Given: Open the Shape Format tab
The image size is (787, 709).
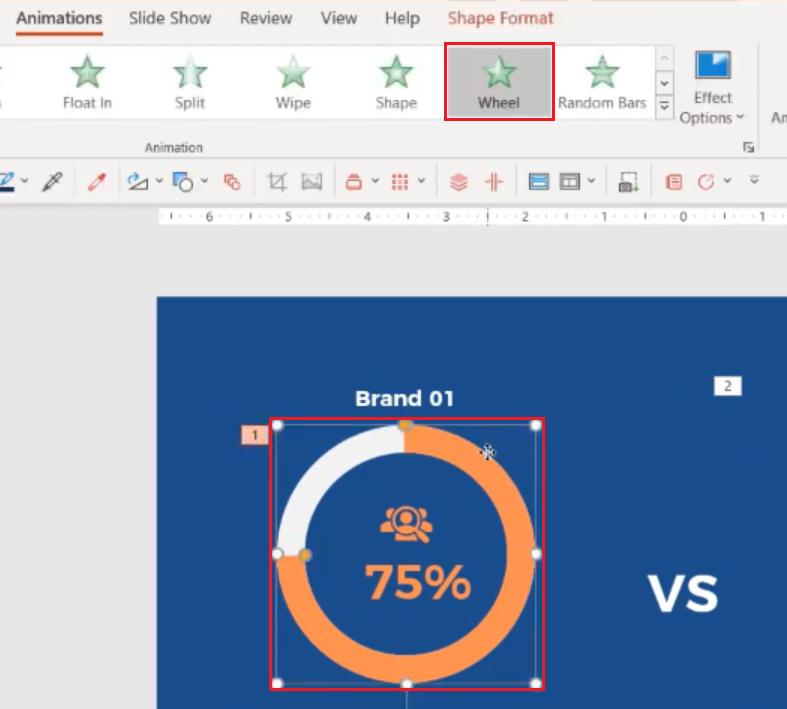Looking at the screenshot, I should [500, 18].
